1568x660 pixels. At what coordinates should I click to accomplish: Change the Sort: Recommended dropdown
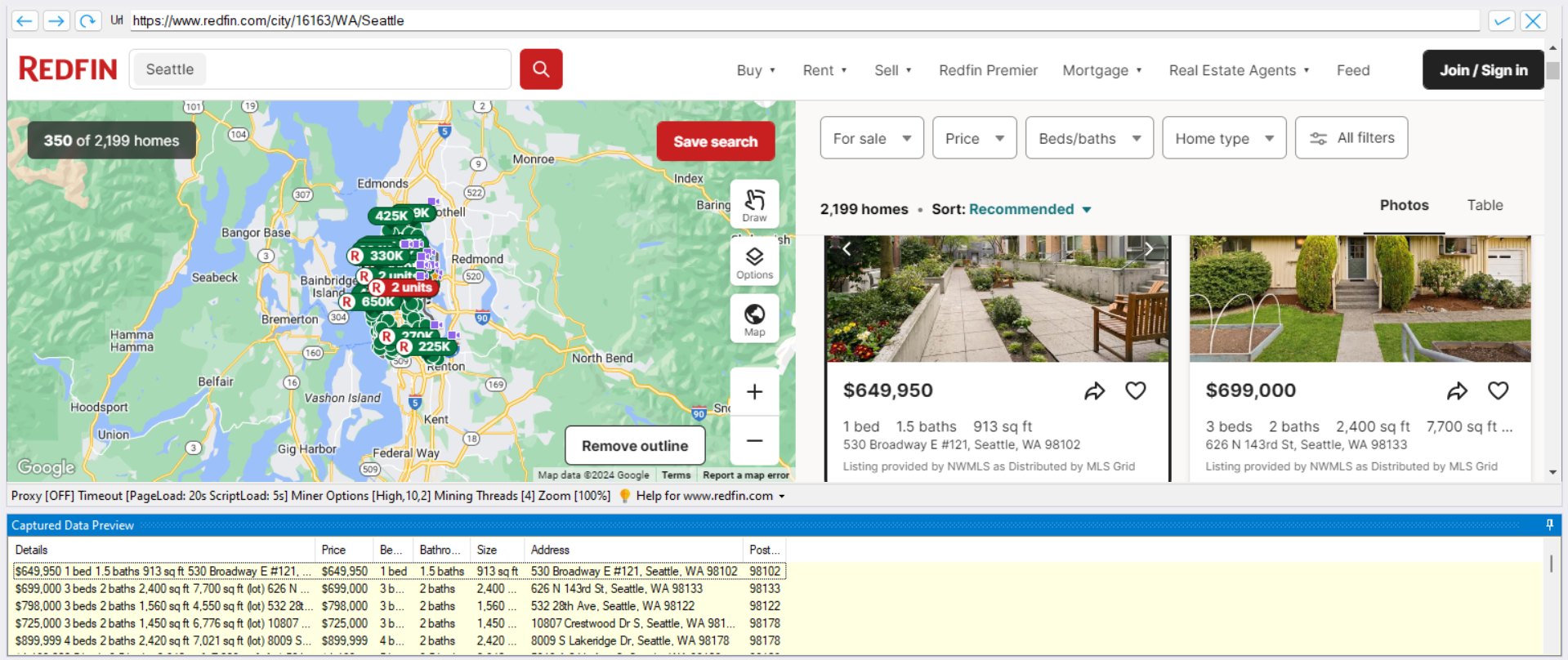coord(1030,209)
